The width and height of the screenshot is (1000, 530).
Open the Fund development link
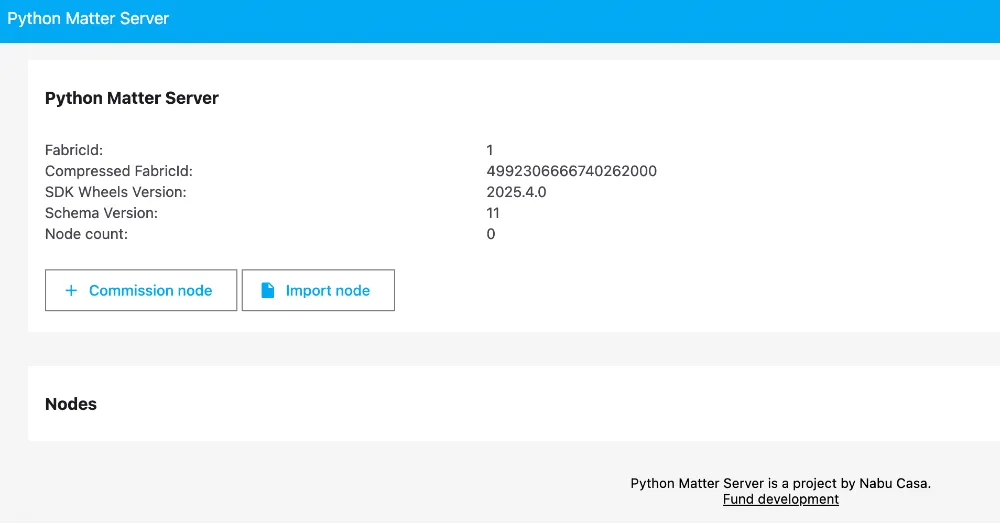pyautogui.click(x=781, y=499)
